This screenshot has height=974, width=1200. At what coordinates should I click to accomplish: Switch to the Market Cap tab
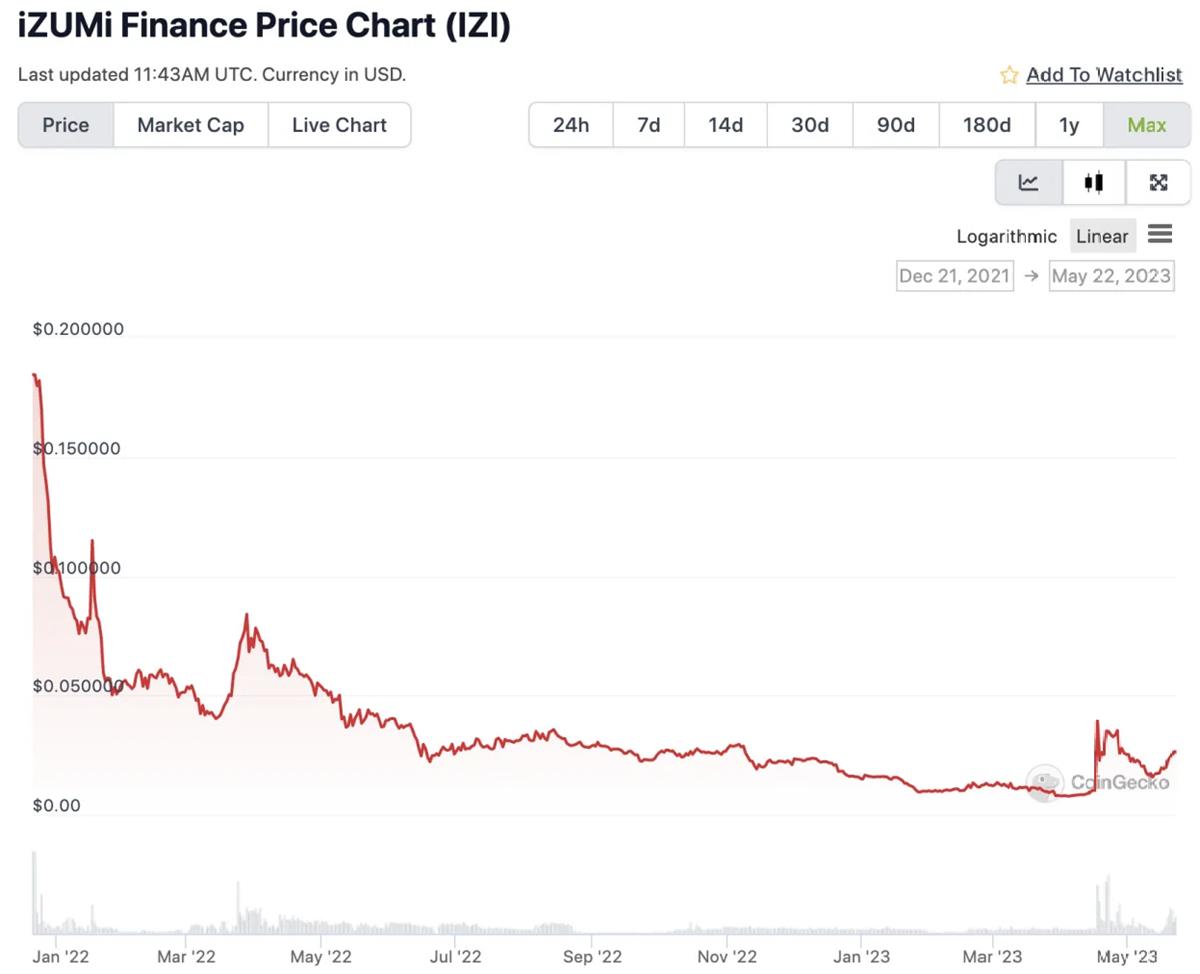pos(190,125)
